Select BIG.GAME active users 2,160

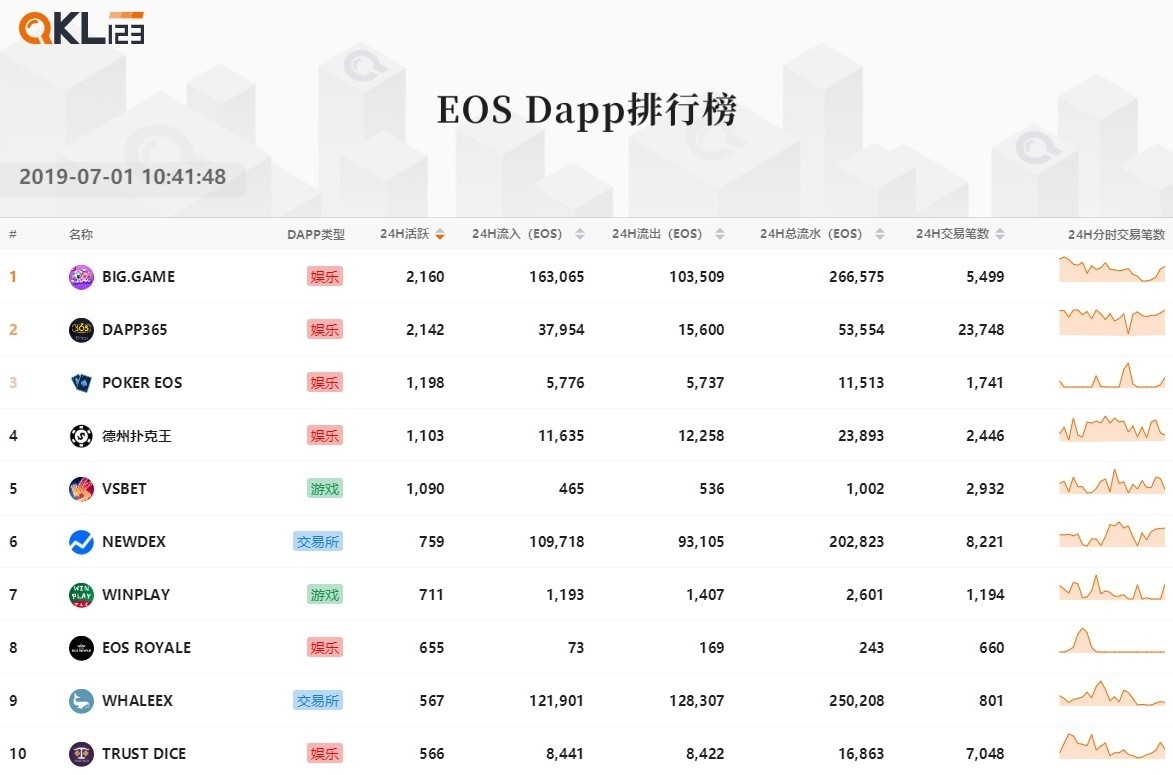[x=425, y=277]
